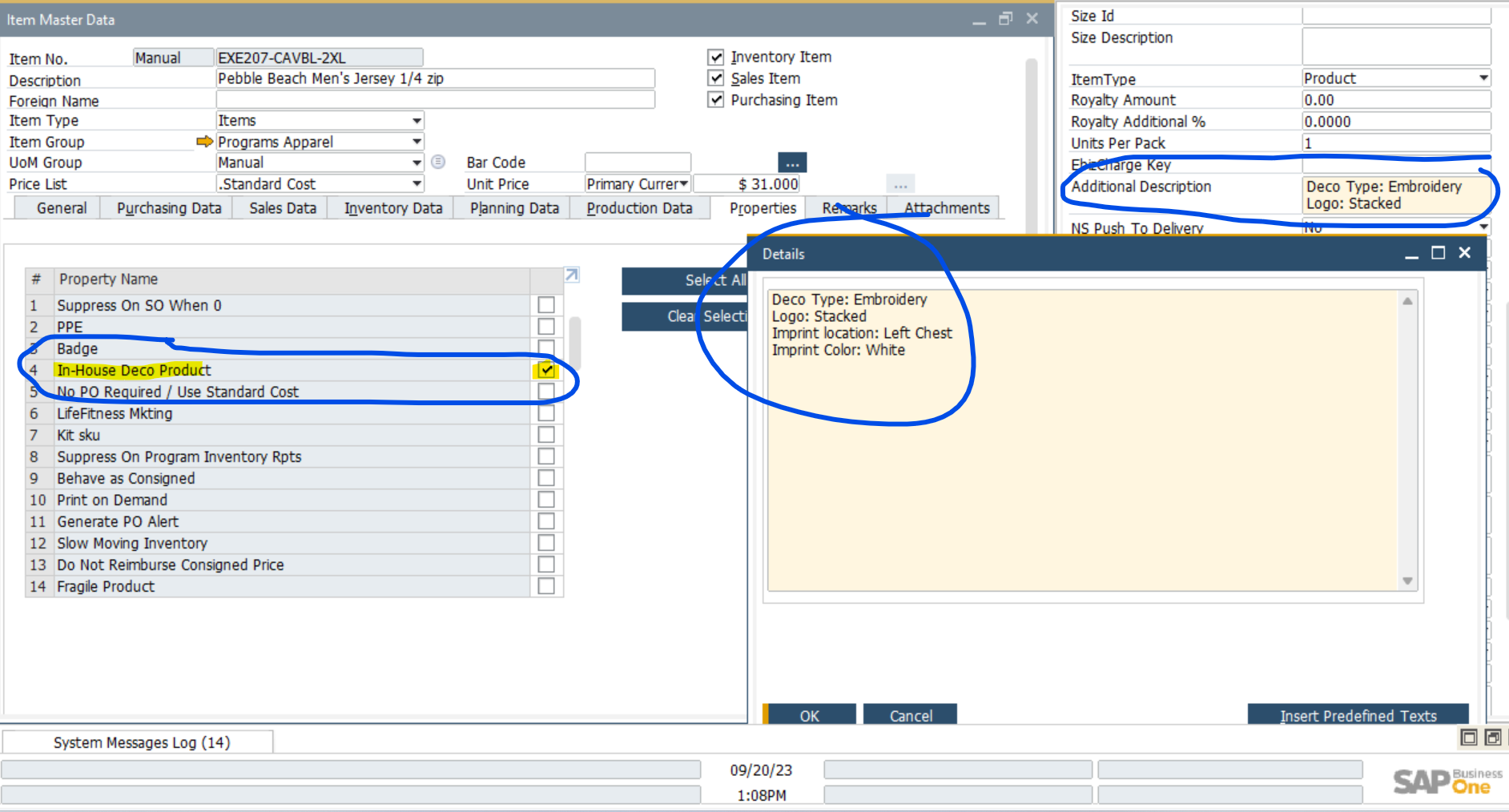1509x812 pixels.
Task: Uncheck the In-House Deco Product property
Action: coord(546,370)
